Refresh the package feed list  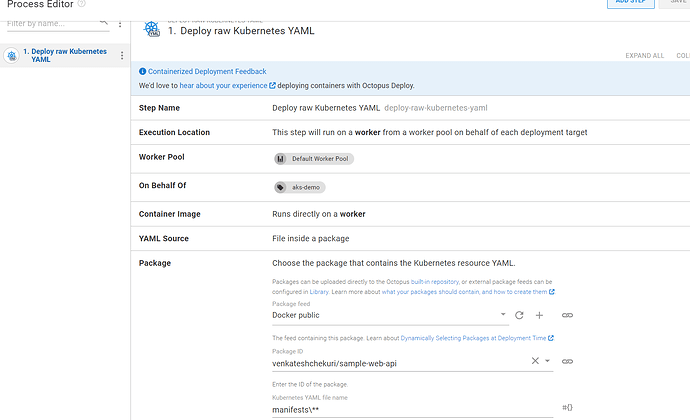[x=519, y=315]
